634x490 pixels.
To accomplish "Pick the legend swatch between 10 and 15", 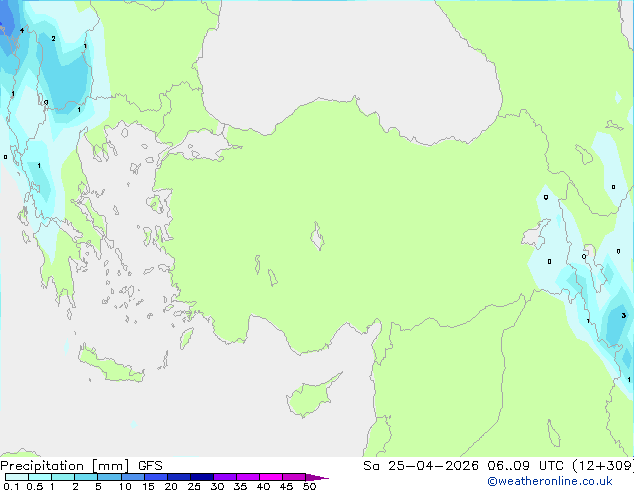I will (x=133, y=477).
